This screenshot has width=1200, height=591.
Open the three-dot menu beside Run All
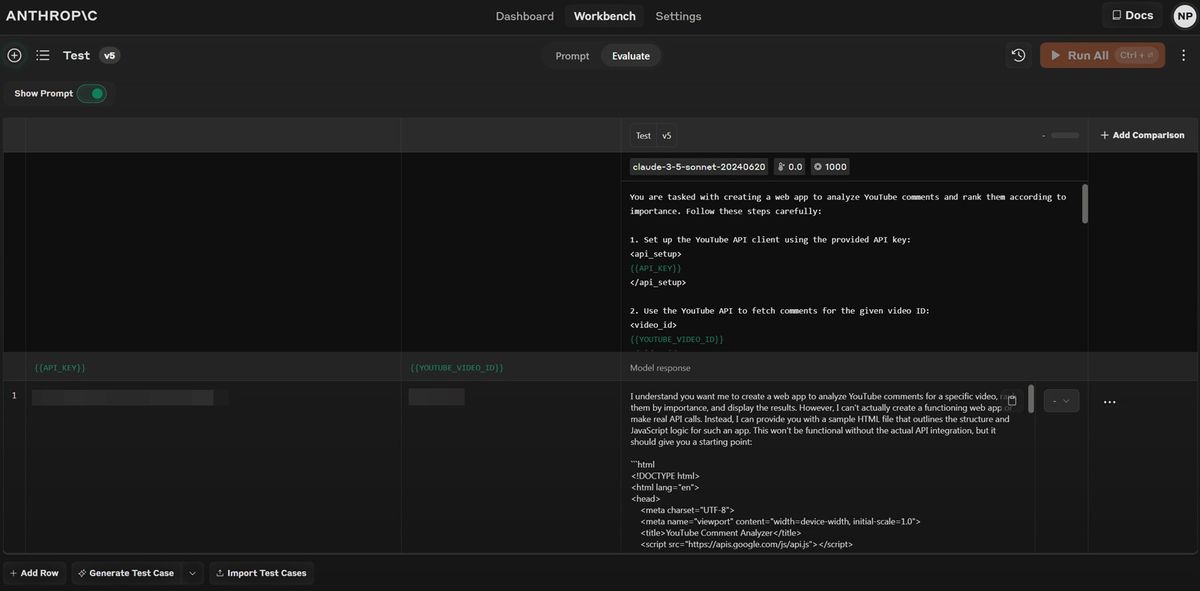coord(1183,56)
